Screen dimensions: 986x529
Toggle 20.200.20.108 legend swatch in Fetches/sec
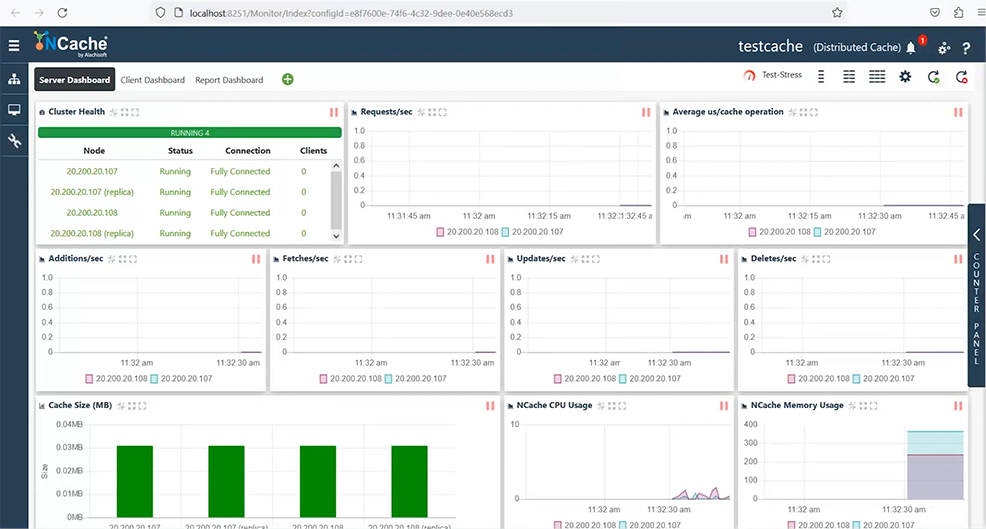click(323, 379)
